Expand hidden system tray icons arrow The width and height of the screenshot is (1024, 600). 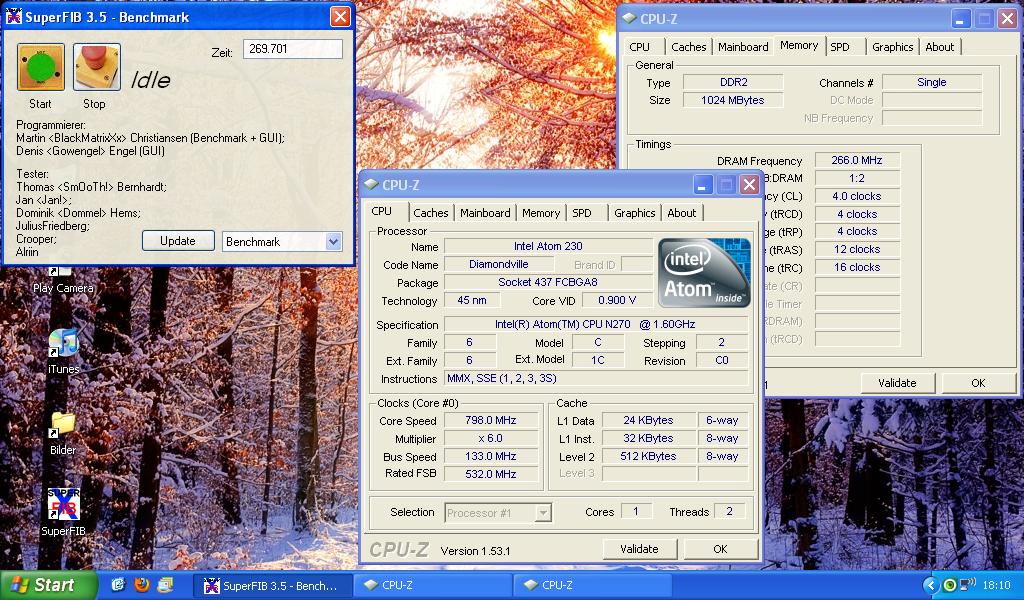pos(931,586)
